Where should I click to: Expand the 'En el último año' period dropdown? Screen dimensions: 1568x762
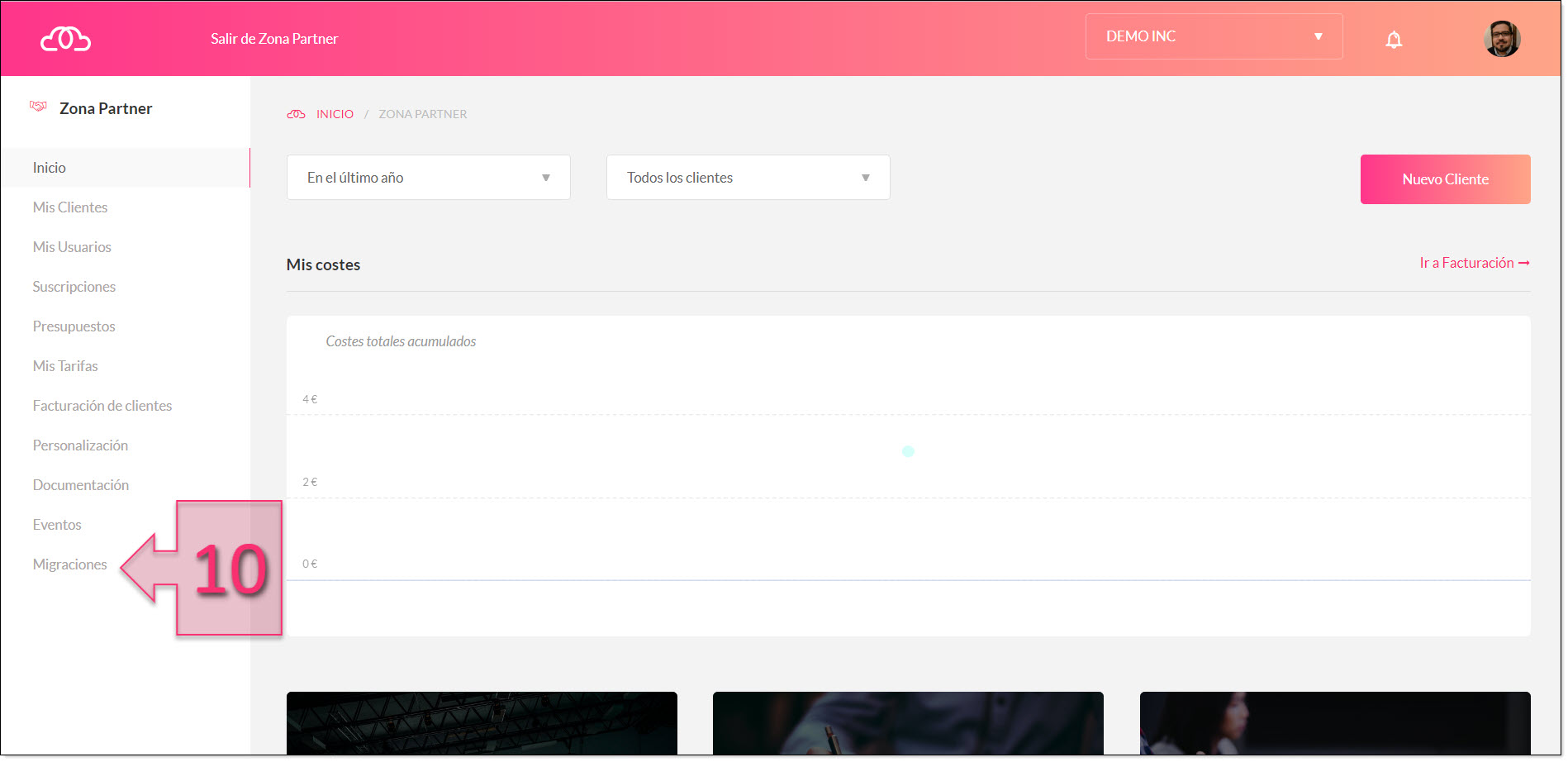click(428, 178)
